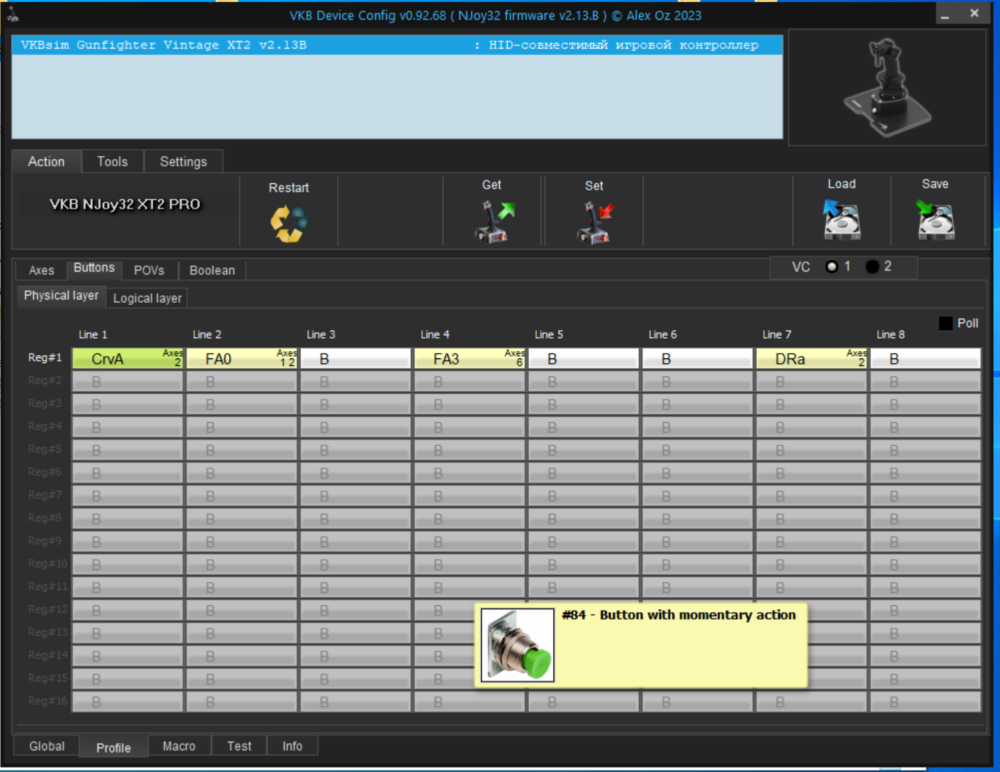Click the Restart recycle icon

[x=288, y=223]
